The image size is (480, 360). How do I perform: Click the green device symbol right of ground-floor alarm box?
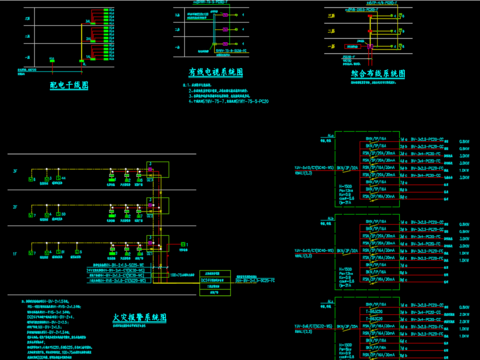183,245
